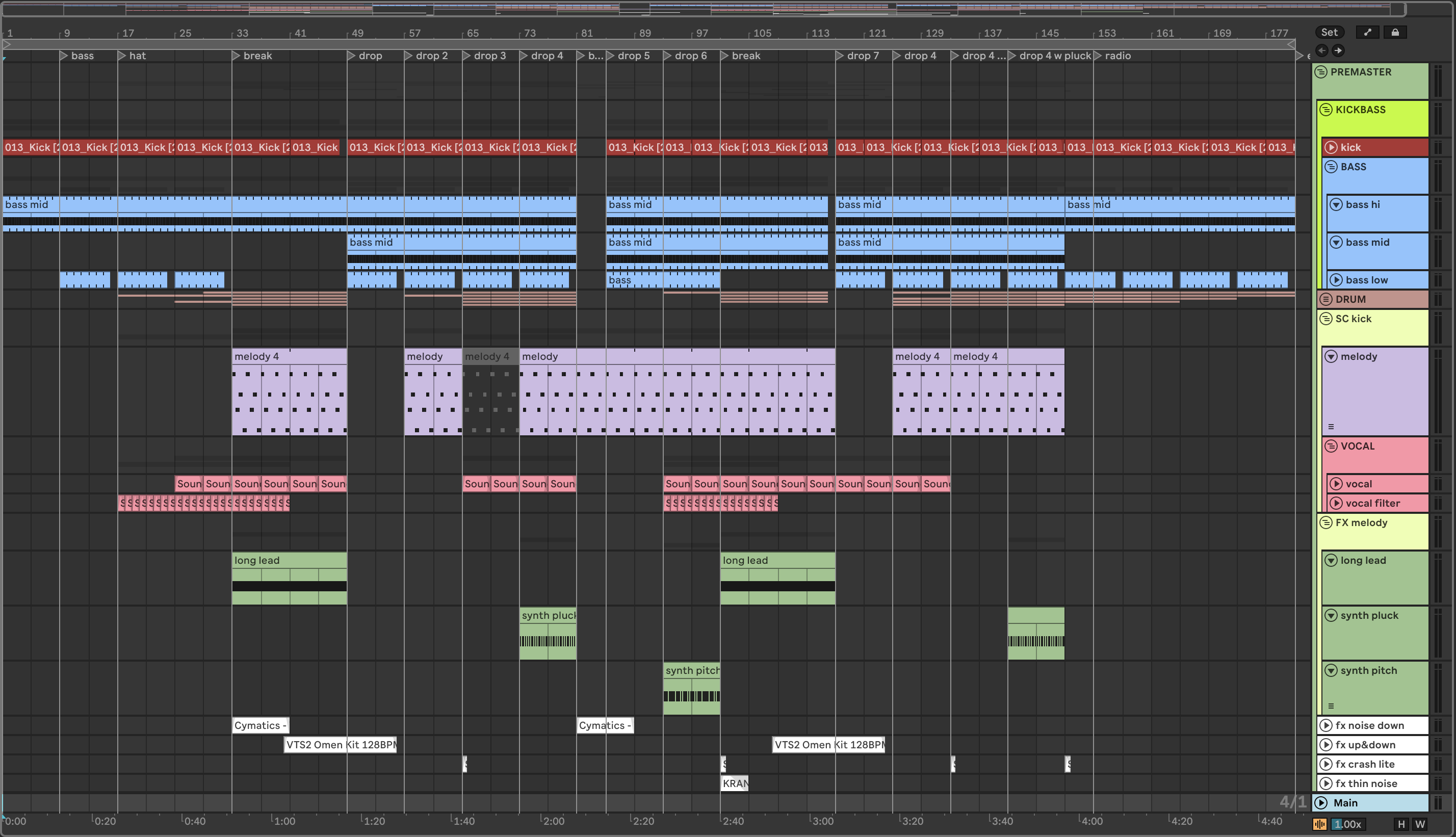The height and width of the screenshot is (837, 1456).
Task: Unfold the kick track
Action: coord(1331,148)
